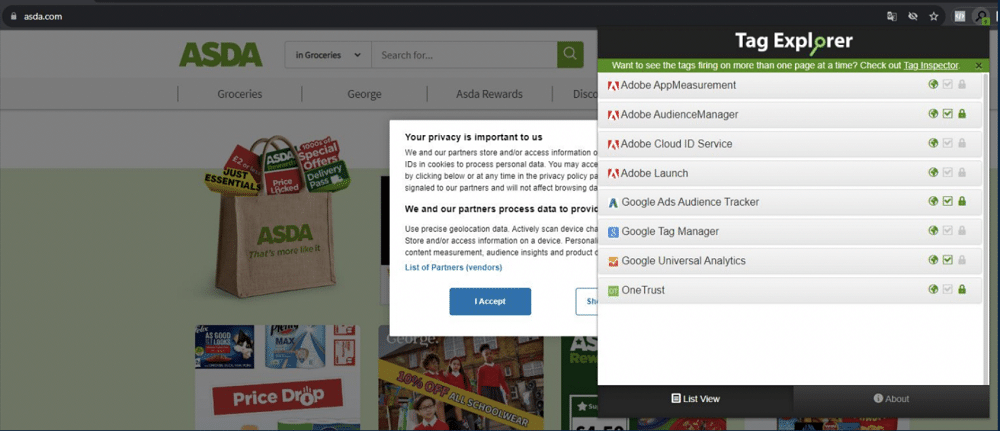Click lock icon on Adobe Cloud ID Service row
Image resolution: width=1000 pixels, height=431 pixels.
pos(962,143)
